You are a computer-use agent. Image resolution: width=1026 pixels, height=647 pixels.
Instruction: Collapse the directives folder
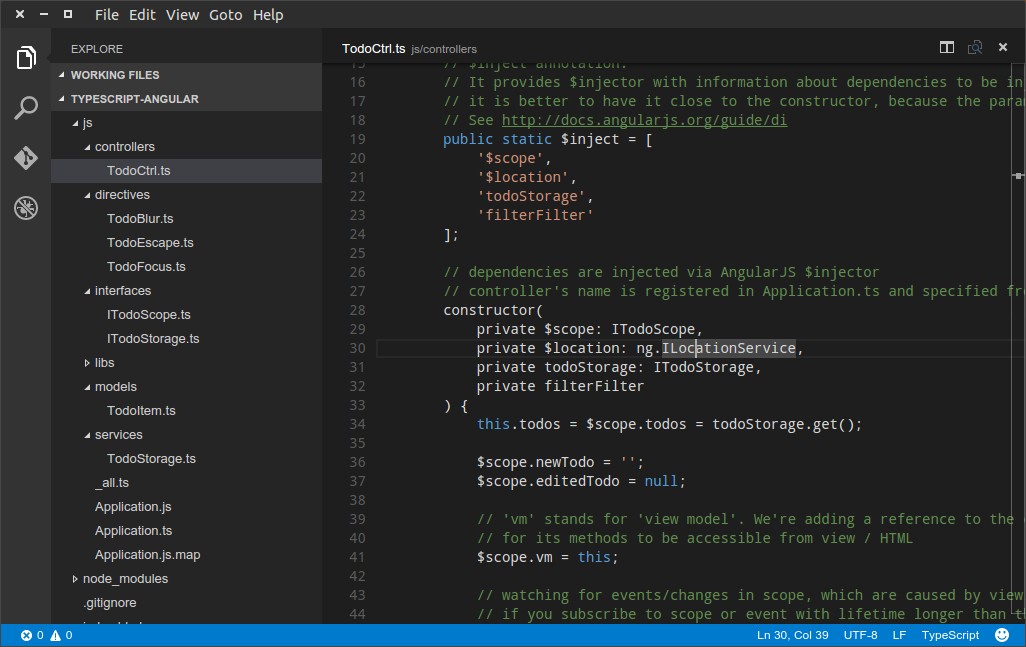87,195
